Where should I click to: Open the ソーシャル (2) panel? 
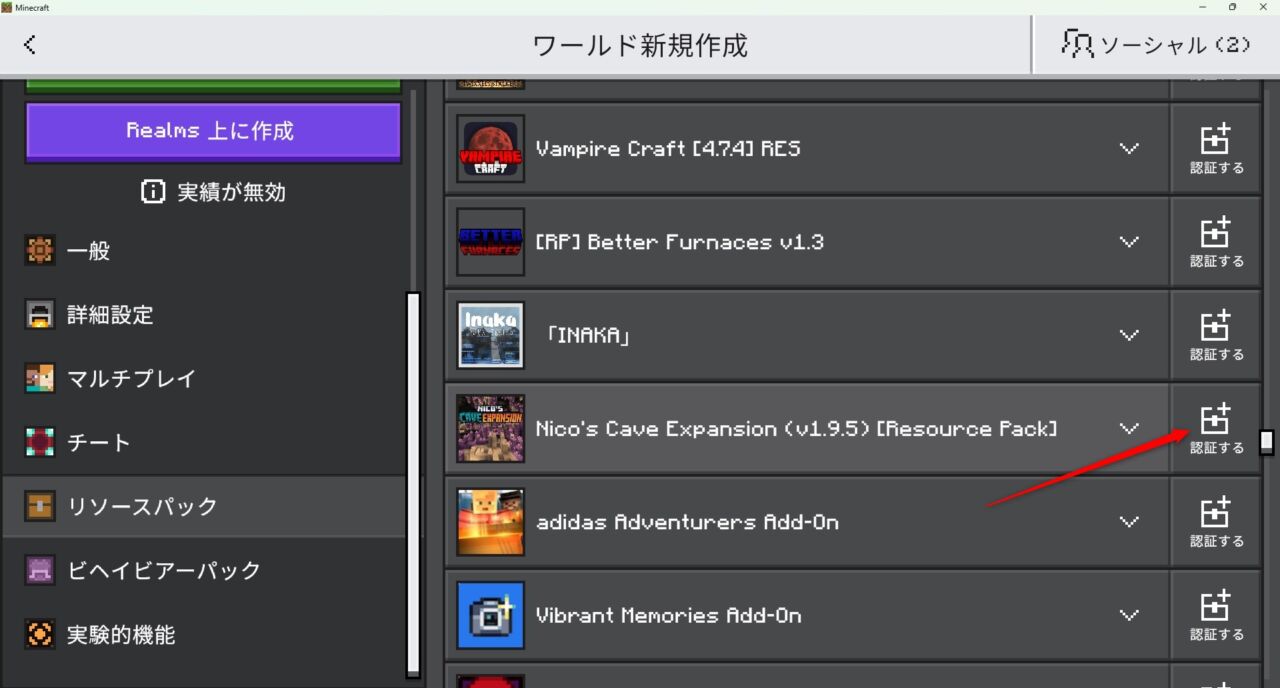pos(1156,45)
